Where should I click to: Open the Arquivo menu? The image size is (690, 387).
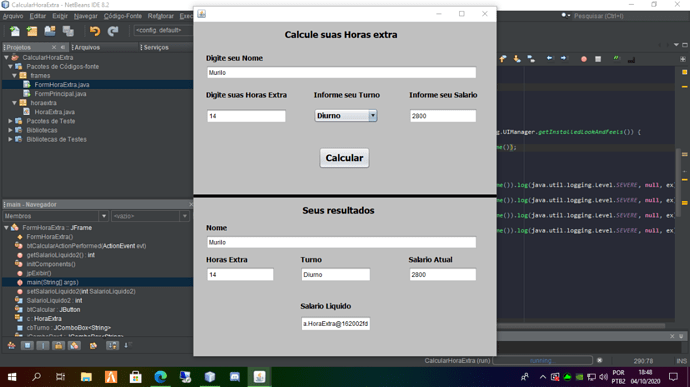point(13,16)
